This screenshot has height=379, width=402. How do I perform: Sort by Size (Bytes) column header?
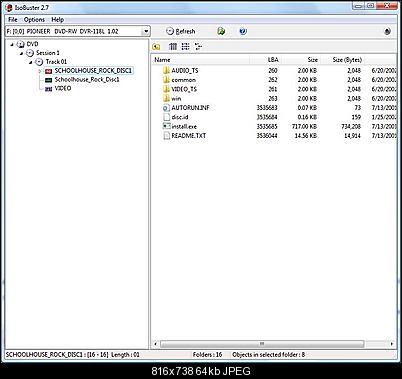[343, 60]
